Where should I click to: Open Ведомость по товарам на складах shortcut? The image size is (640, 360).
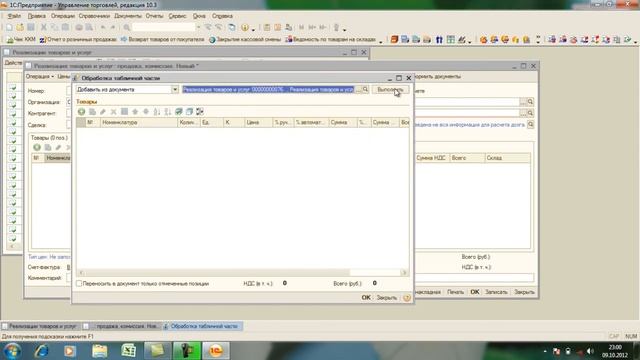pos(331,40)
